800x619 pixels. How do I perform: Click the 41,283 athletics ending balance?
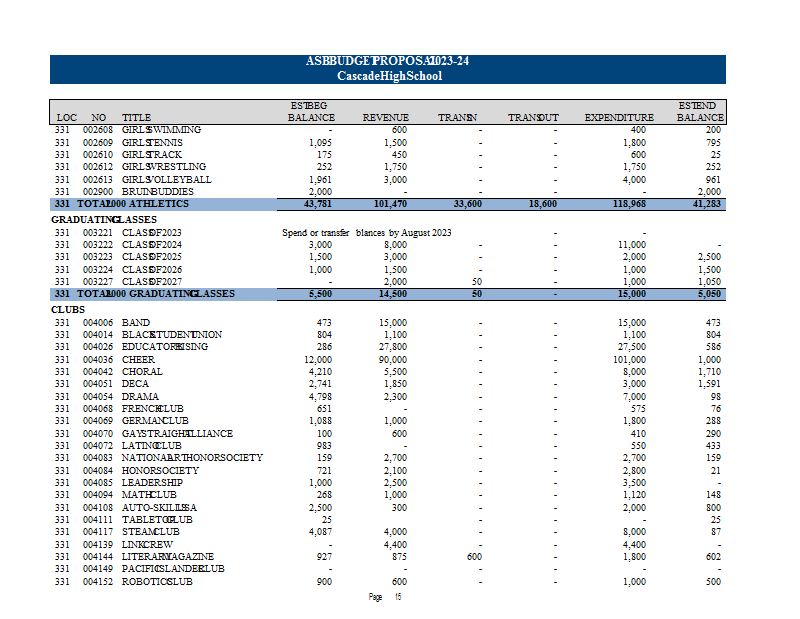(x=706, y=204)
